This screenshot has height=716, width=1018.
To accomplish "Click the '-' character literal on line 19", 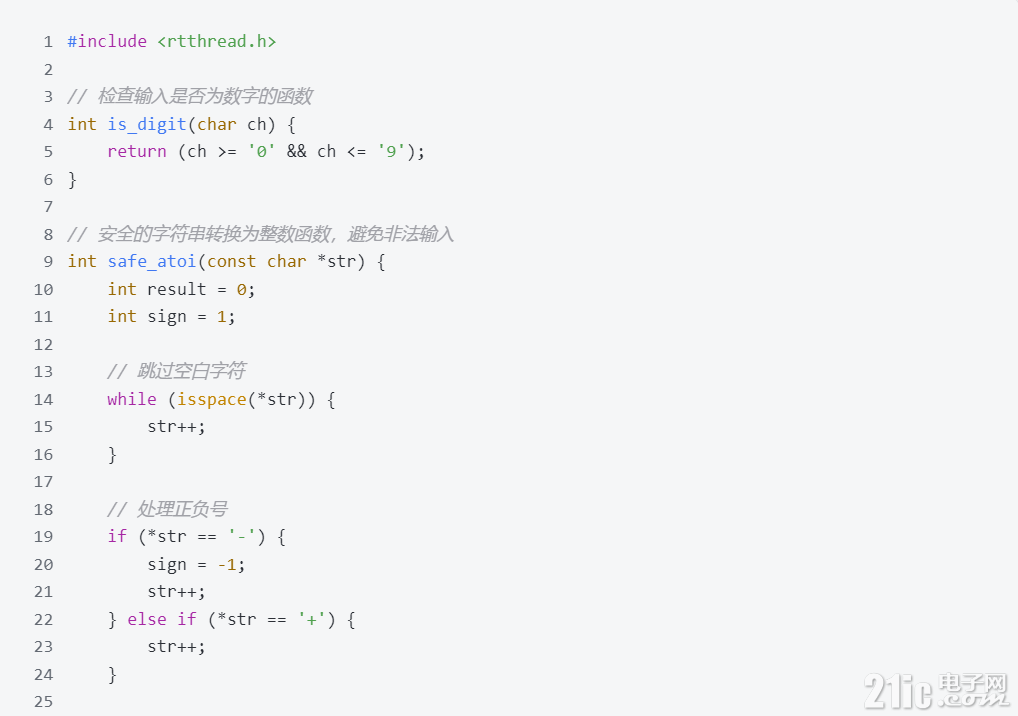I will click(242, 536).
